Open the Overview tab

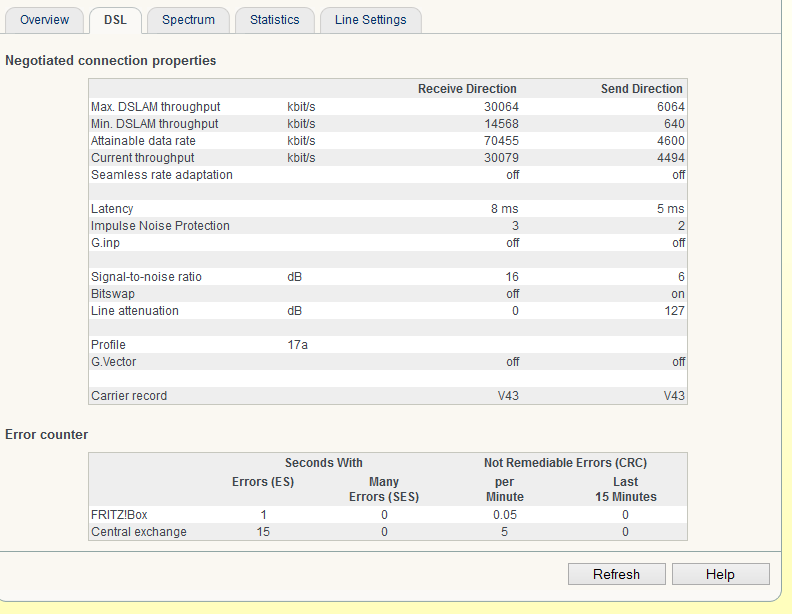point(45,20)
